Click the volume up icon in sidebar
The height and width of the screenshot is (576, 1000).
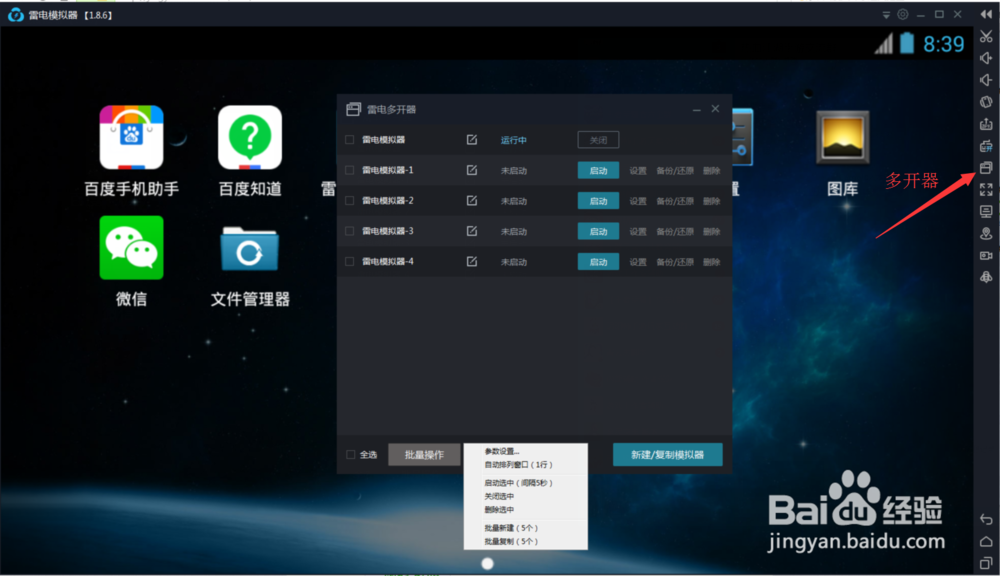(x=986, y=58)
